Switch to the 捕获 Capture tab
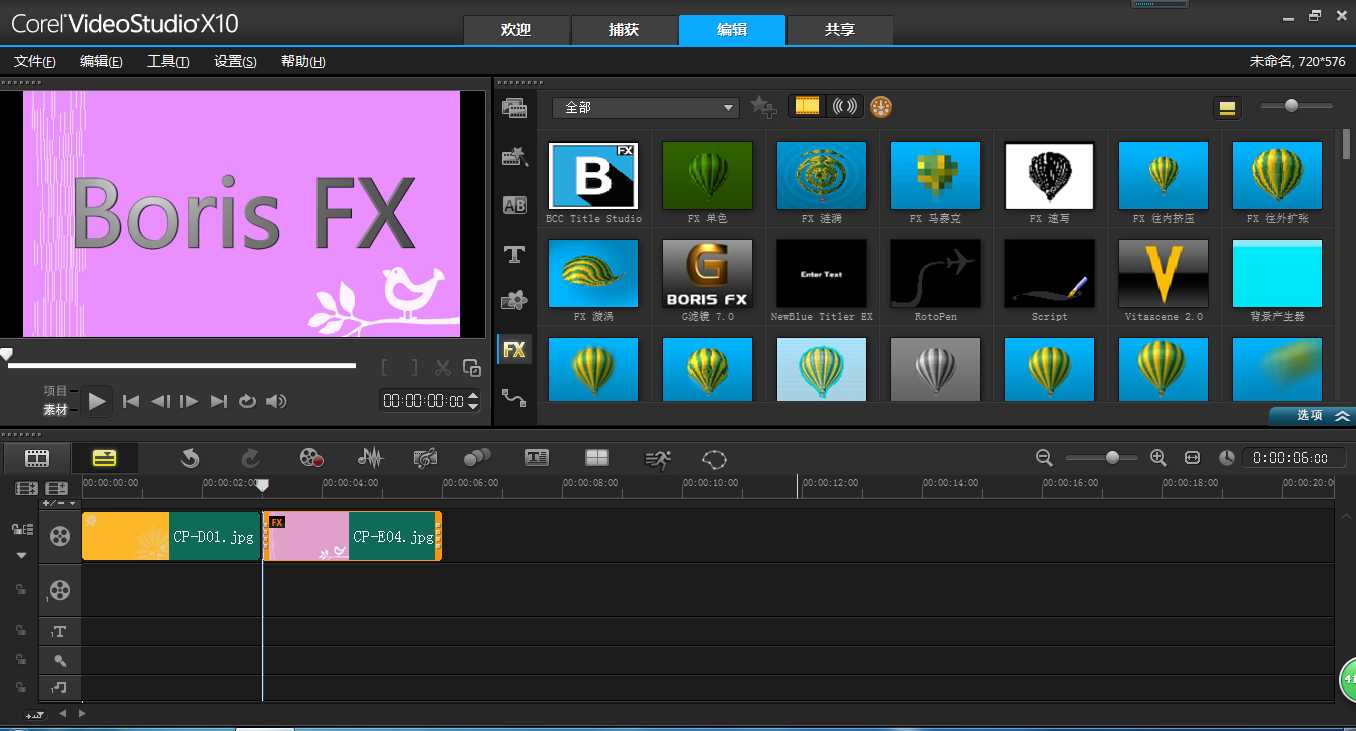Image resolution: width=1356 pixels, height=731 pixels. 624,30
